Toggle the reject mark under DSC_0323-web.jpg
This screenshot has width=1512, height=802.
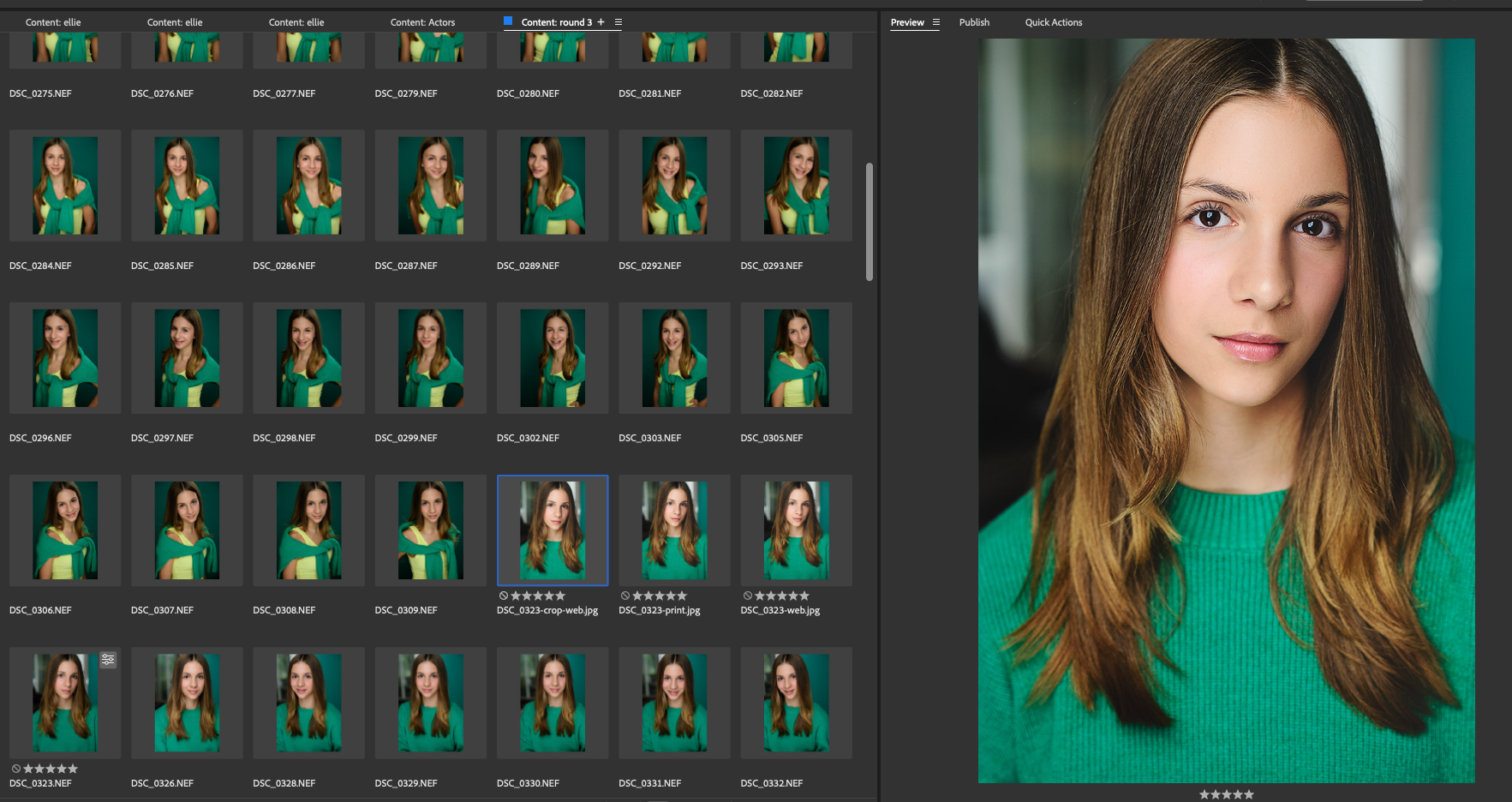pyautogui.click(x=746, y=596)
